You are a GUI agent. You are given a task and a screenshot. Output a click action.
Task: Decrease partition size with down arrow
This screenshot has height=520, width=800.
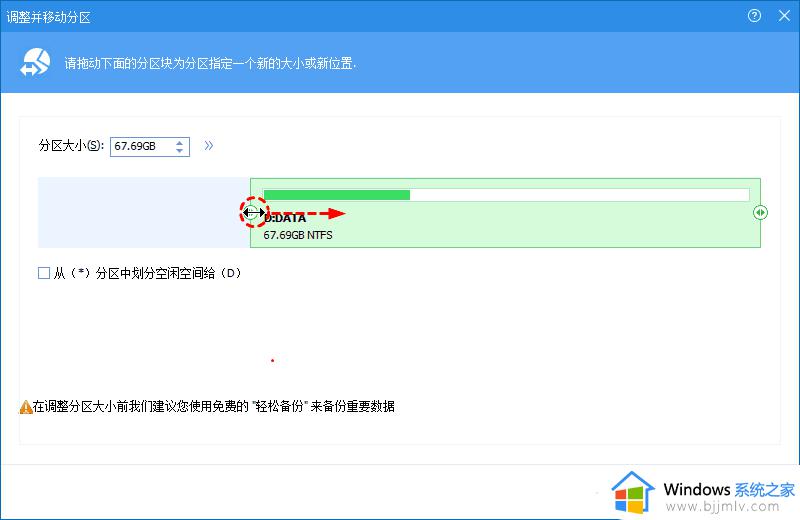pos(179,151)
